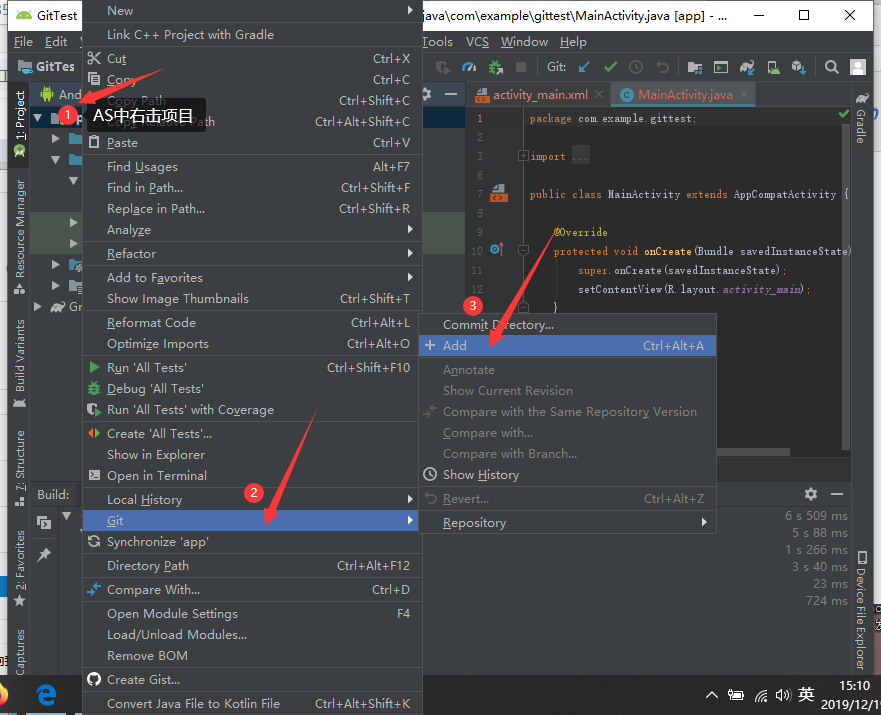Collapse the onCreate method fold marker
The image size is (881, 715).
coord(523,249)
